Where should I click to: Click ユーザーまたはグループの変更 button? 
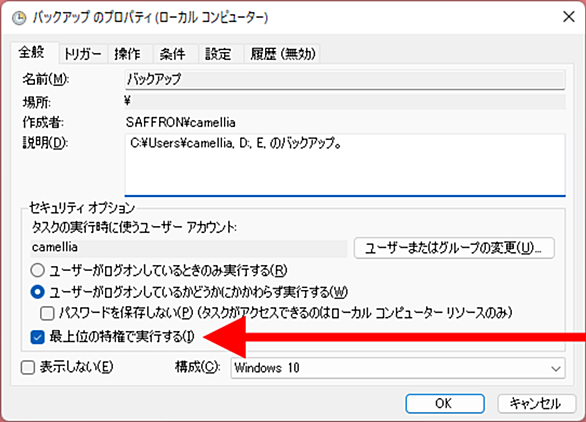(454, 248)
